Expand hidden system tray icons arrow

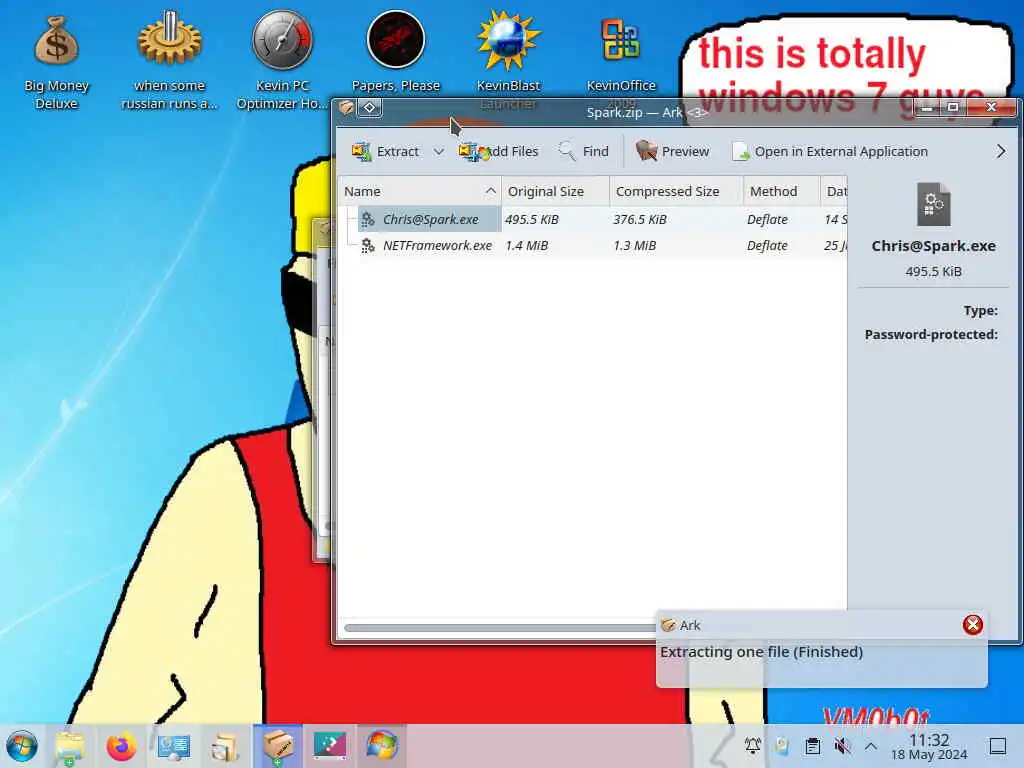pos(871,745)
